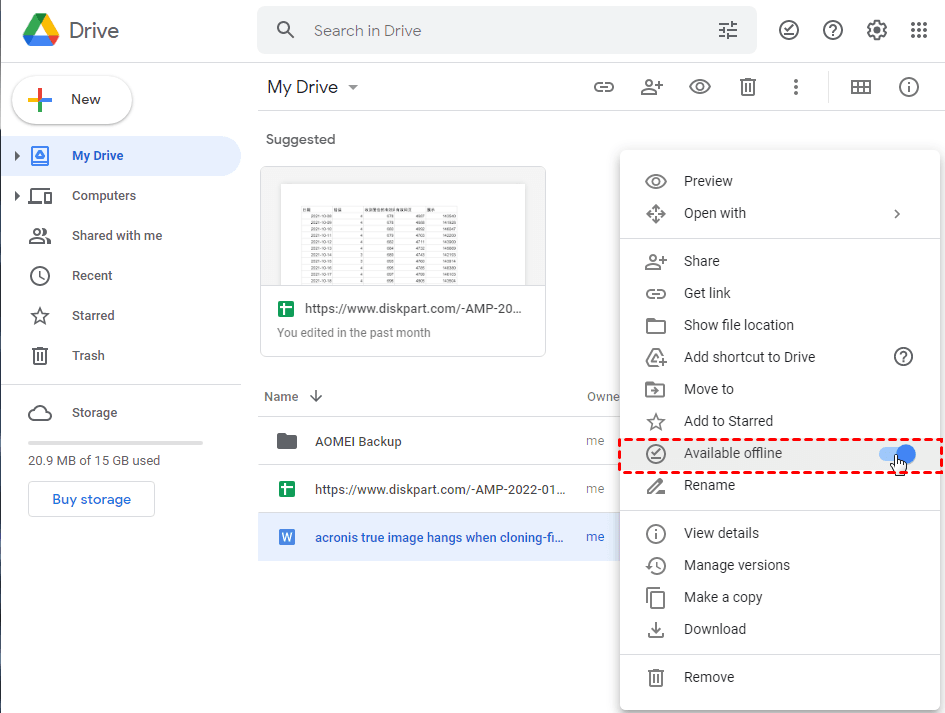Click the preview eye icon in toolbar
Screen dimensions: 945x713
click(x=700, y=87)
